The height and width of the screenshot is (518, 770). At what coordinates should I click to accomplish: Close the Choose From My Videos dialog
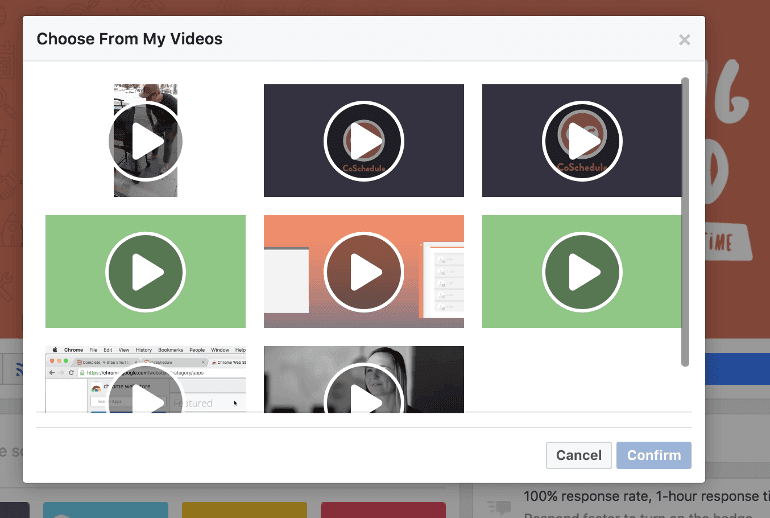684,40
